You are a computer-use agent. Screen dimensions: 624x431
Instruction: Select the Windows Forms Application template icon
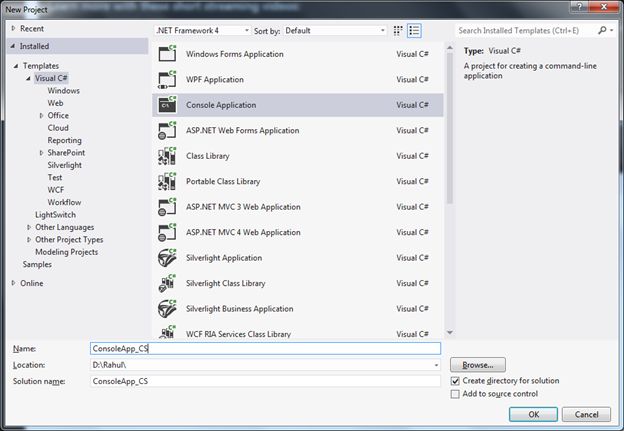click(167, 54)
